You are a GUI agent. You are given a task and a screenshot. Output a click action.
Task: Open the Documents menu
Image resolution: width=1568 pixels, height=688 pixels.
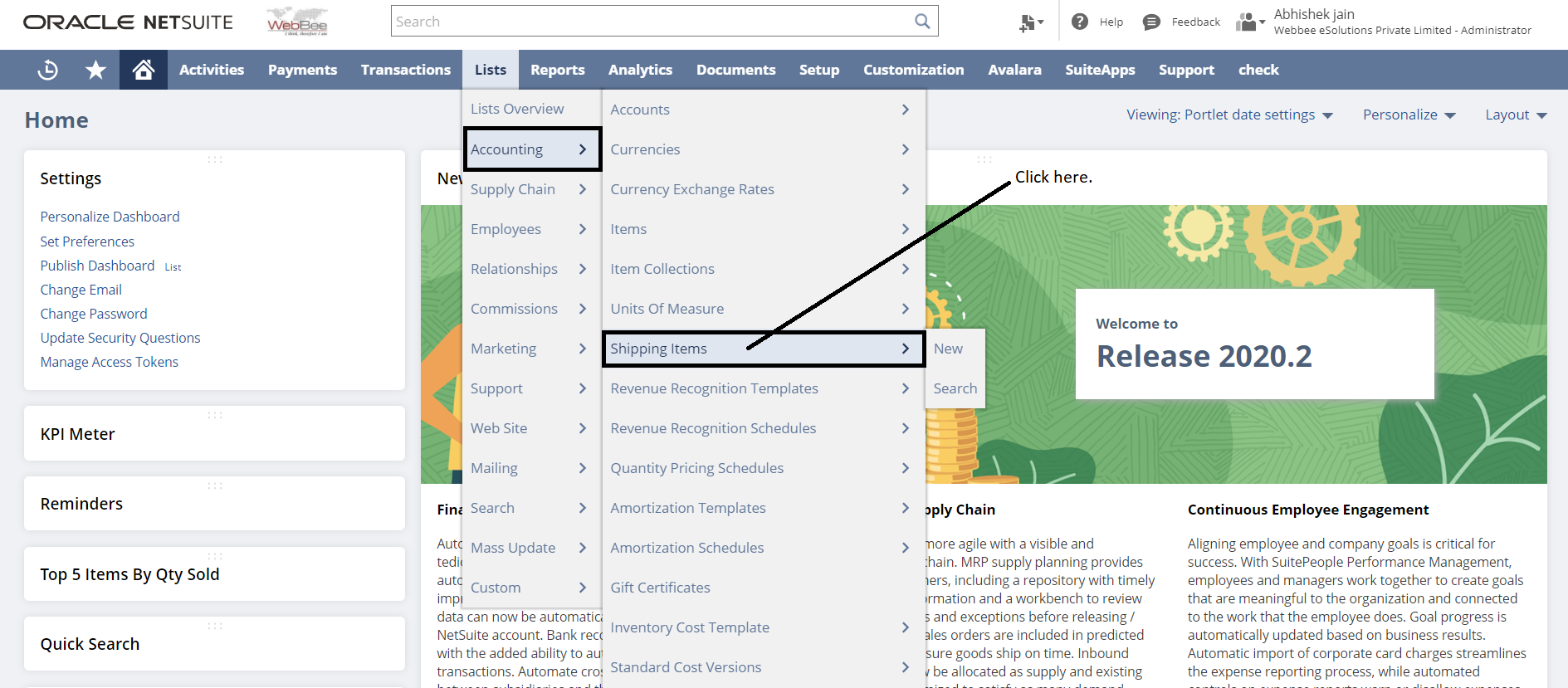pos(736,70)
